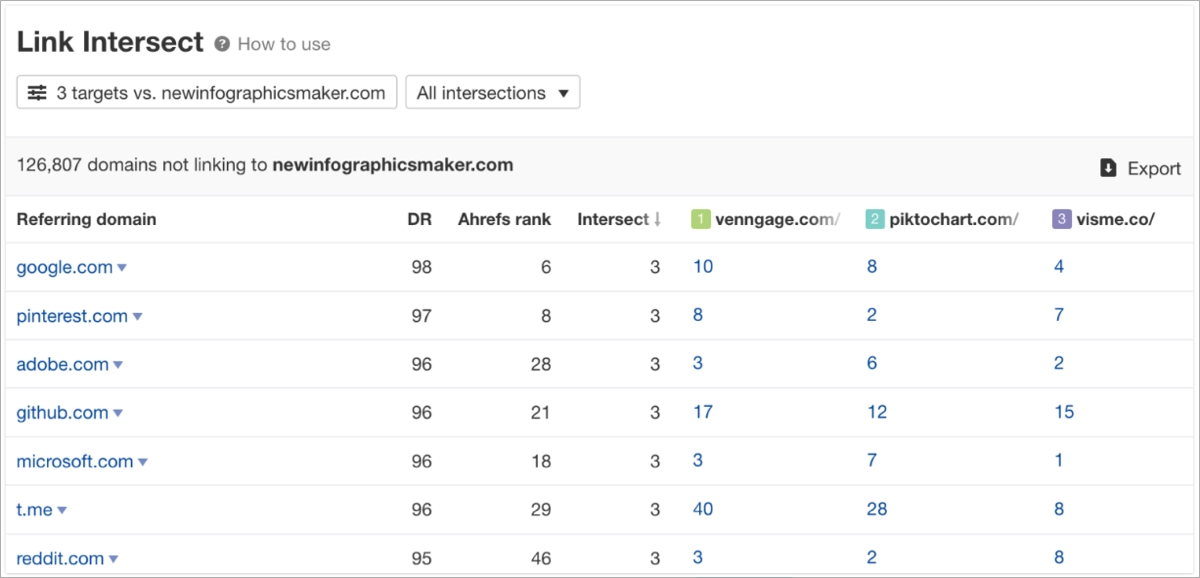Sort the table by the Referring domain header
Screen dimensions: 1200x578
point(86,219)
